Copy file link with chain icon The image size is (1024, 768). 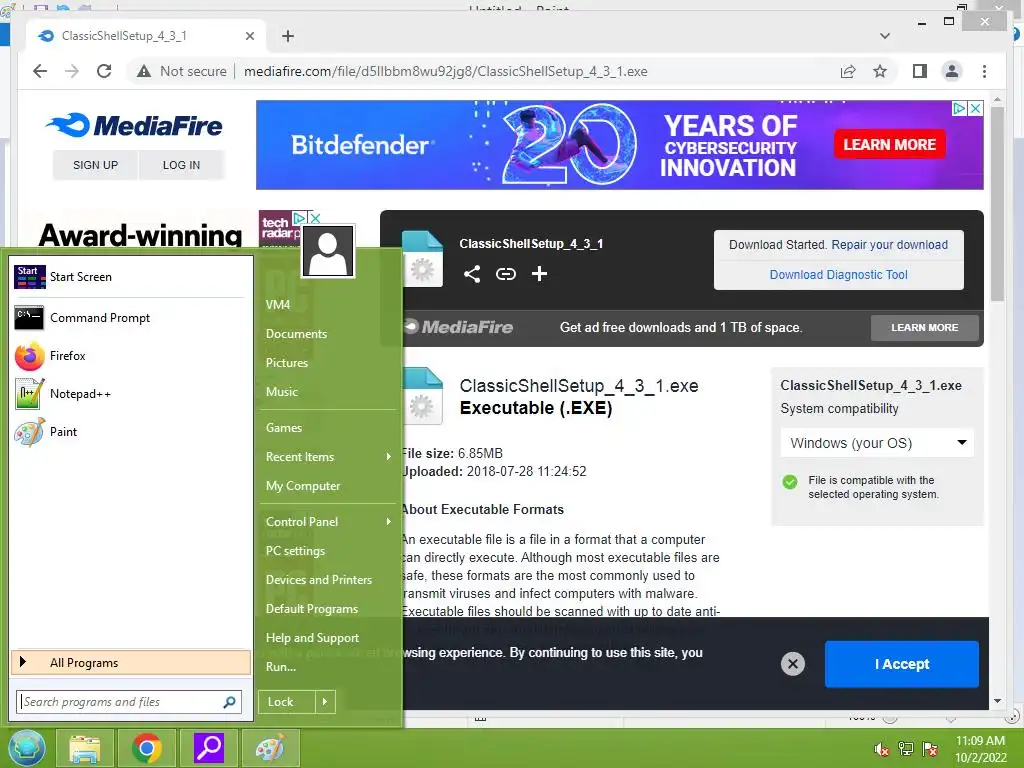(x=506, y=274)
